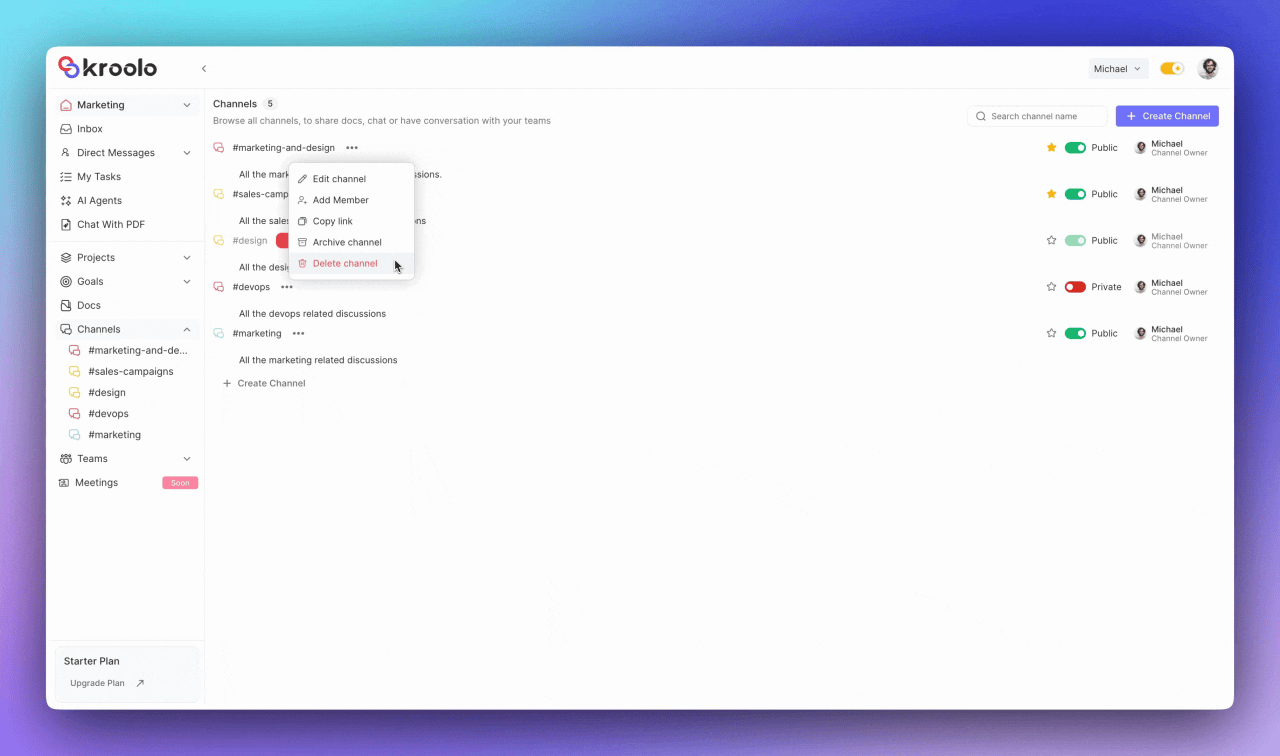Image resolution: width=1280 pixels, height=756 pixels.
Task: Click the search channel name field
Action: point(1038,116)
